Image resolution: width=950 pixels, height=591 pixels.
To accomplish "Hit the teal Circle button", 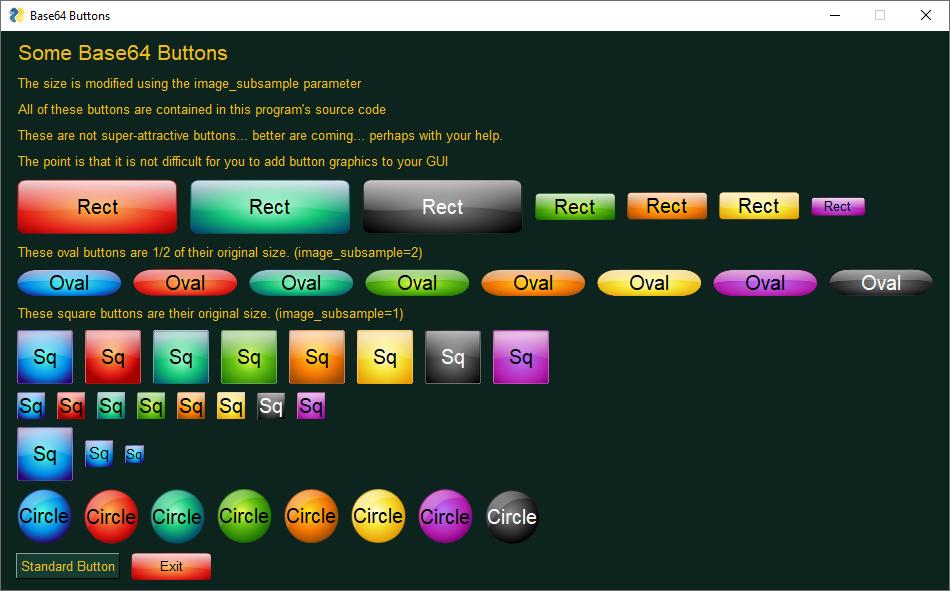I will click(x=178, y=516).
